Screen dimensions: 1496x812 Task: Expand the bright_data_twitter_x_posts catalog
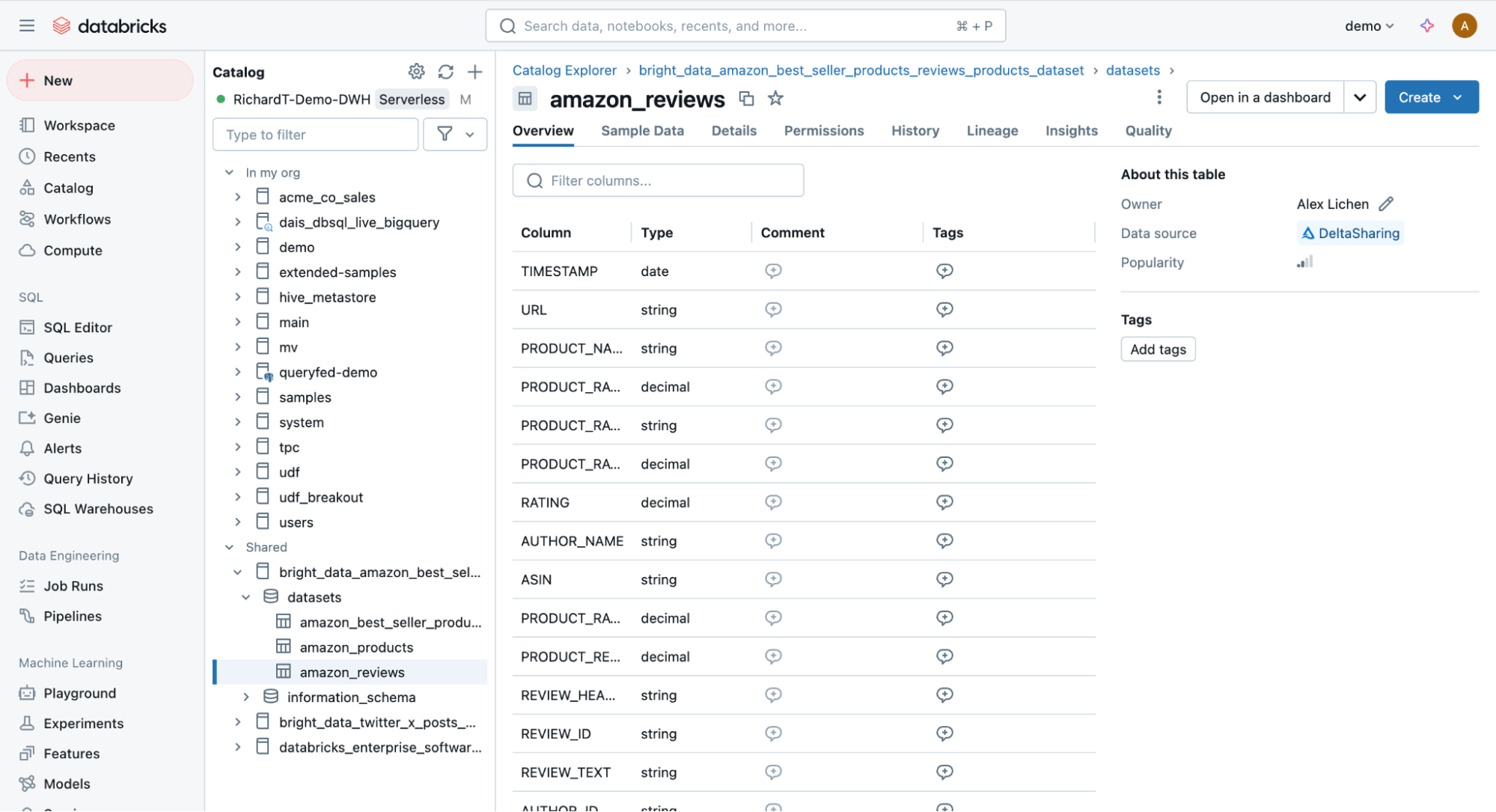coord(236,722)
